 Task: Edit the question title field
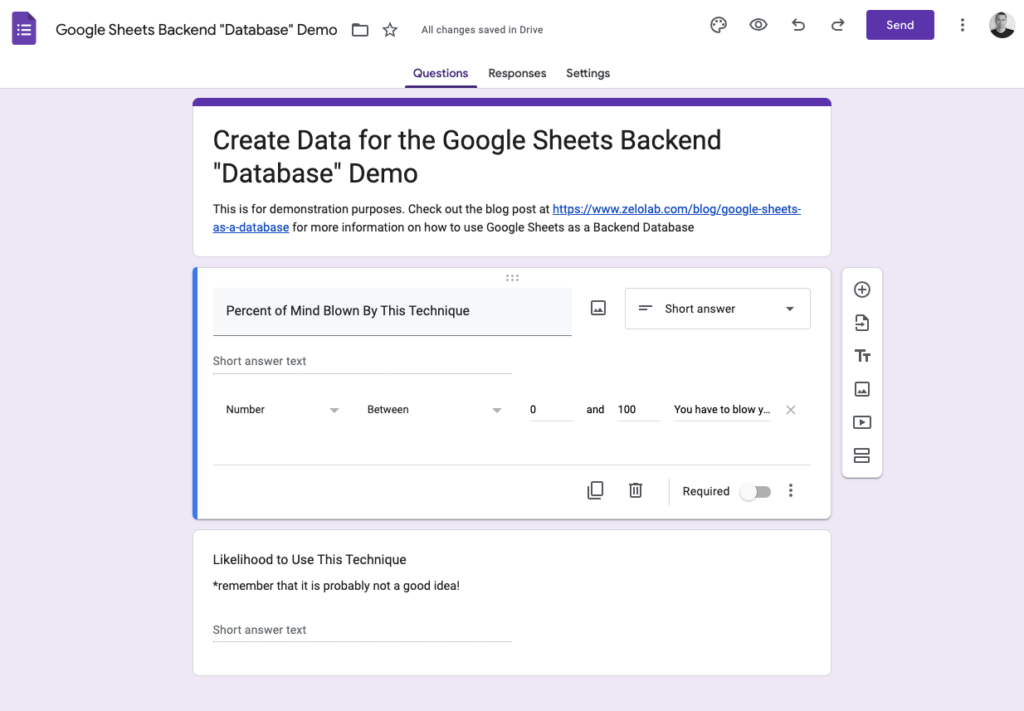click(x=392, y=311)
